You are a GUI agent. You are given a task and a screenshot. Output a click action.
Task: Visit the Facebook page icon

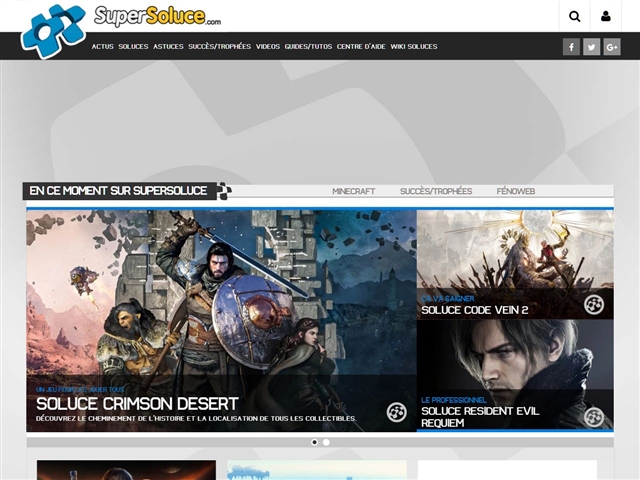point(571,47)
